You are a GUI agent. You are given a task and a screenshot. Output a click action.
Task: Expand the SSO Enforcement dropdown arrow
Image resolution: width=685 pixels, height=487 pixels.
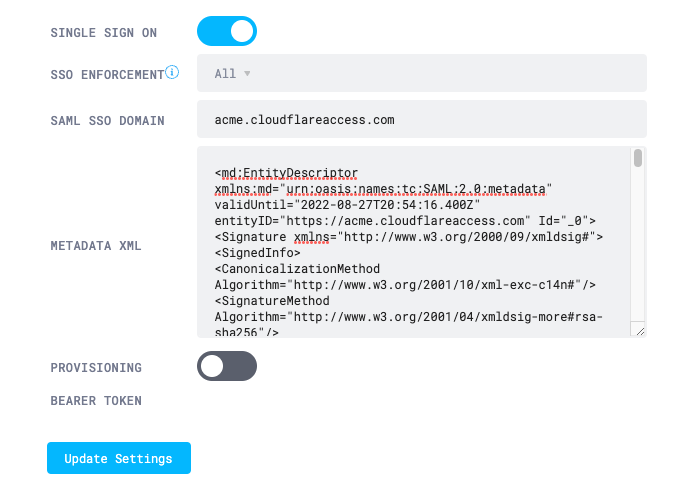pos(247,73)
